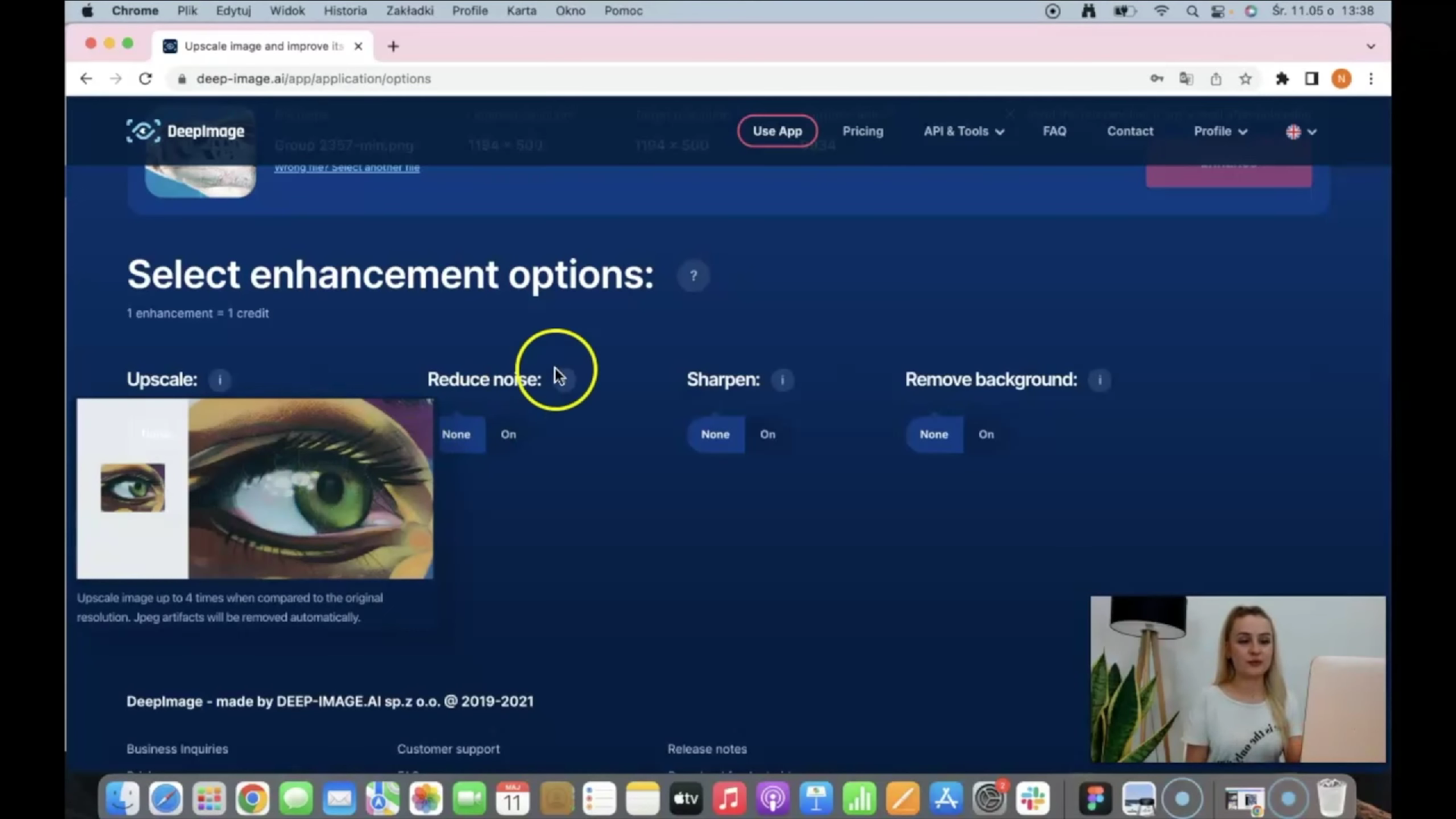
Task: Click the UK flag language icon
Action: [1293, 131]
